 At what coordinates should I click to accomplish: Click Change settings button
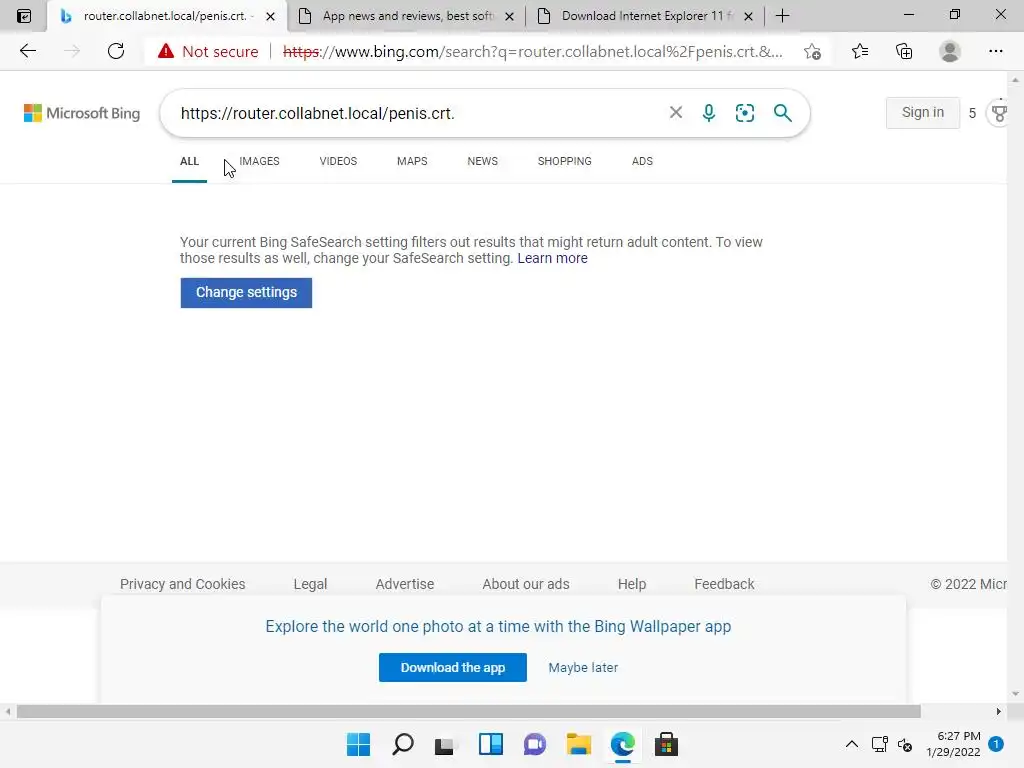click(246, 293)
